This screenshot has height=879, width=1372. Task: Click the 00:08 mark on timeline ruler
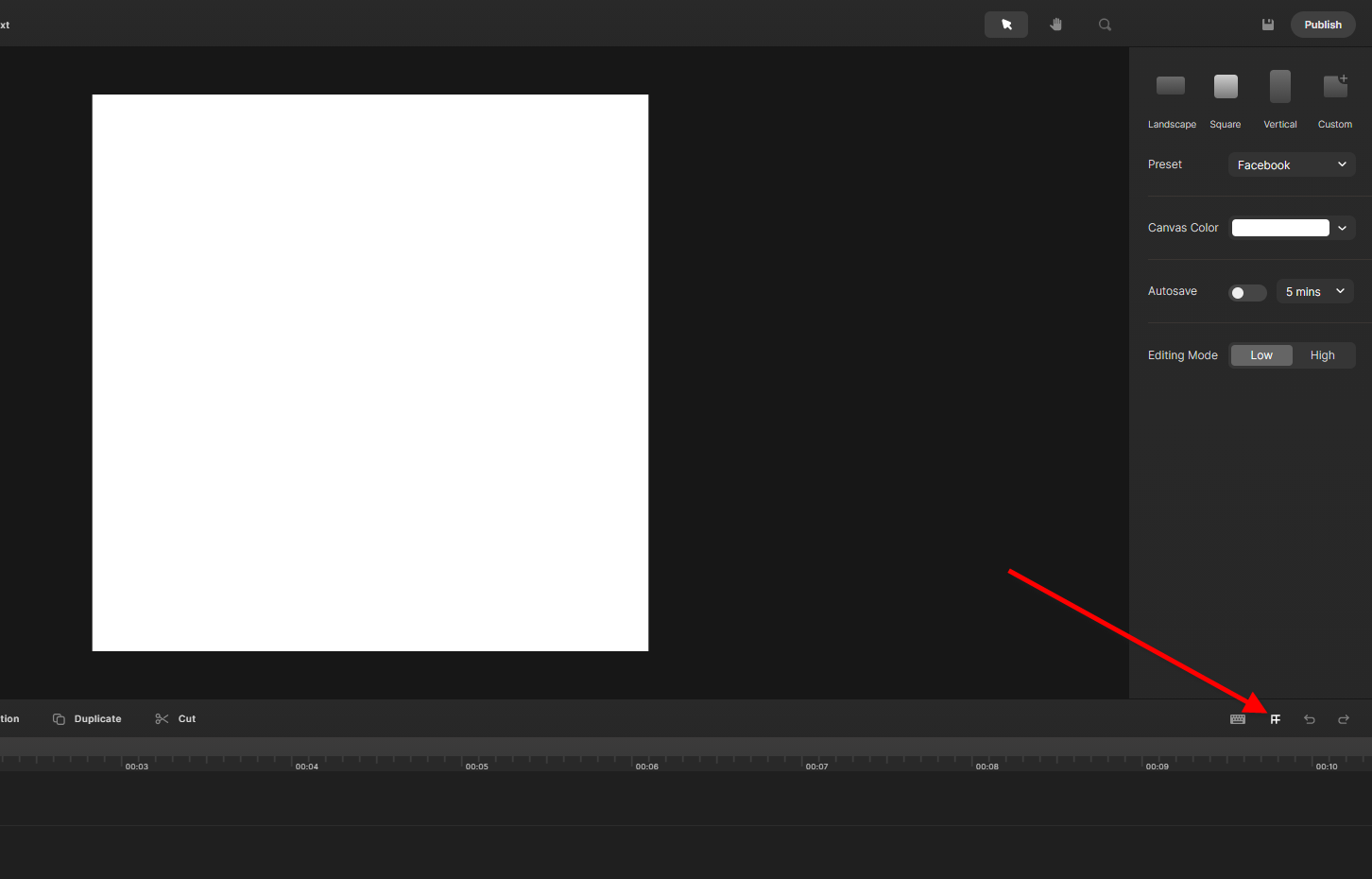(987, 767)
